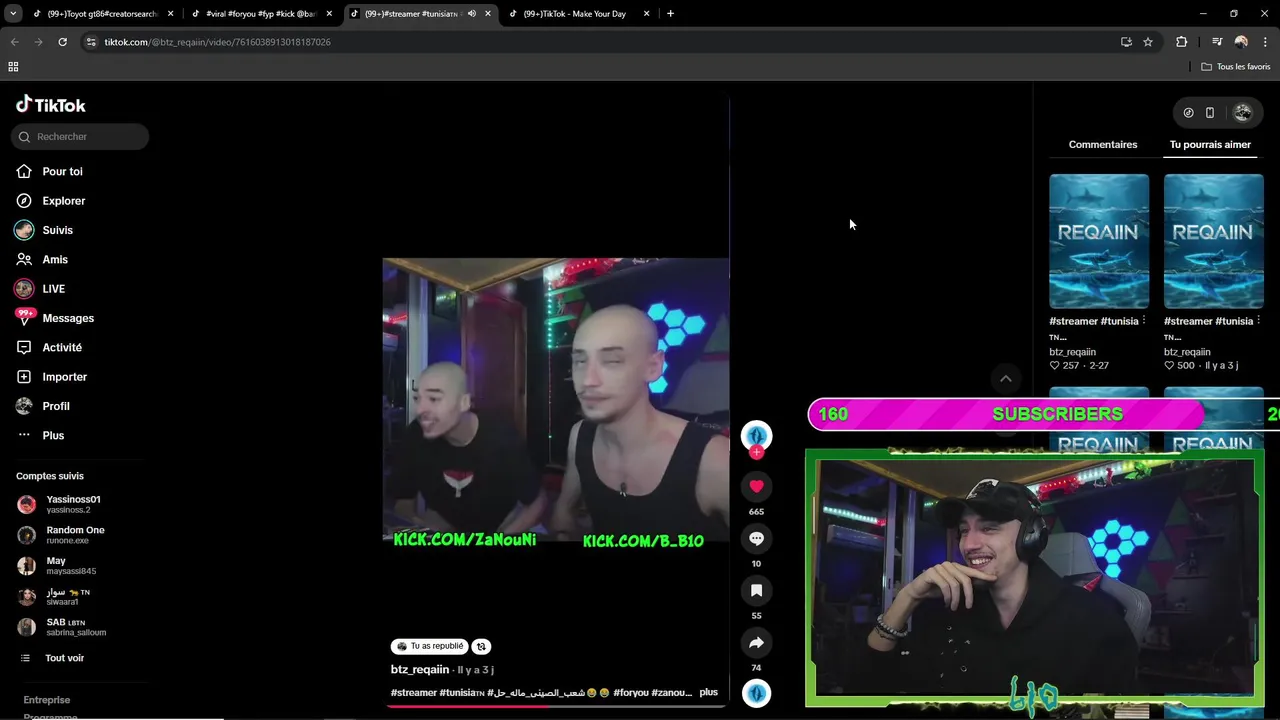Switch to #viral #foryou browser tab
The width and height of the screenshot is (1280, 720).
click(260, 14)
